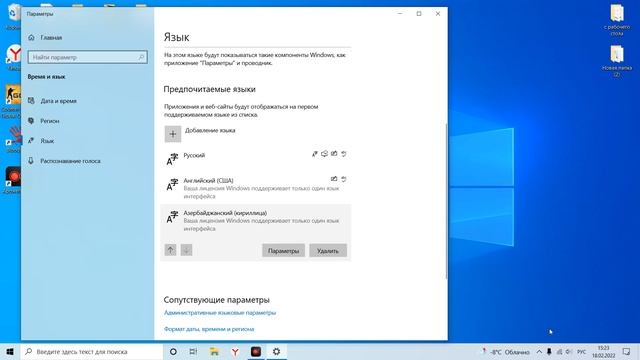
Task: Select the с рабочего стола desktop folder
Action: coord(617,20)
